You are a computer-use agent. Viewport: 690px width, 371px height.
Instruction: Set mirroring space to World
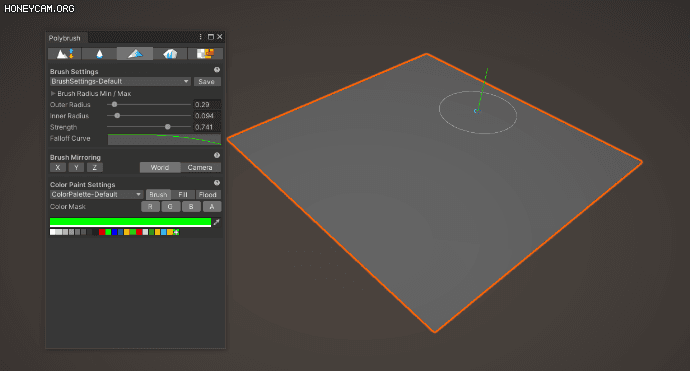pyautogui.click(x=160, y=168)
